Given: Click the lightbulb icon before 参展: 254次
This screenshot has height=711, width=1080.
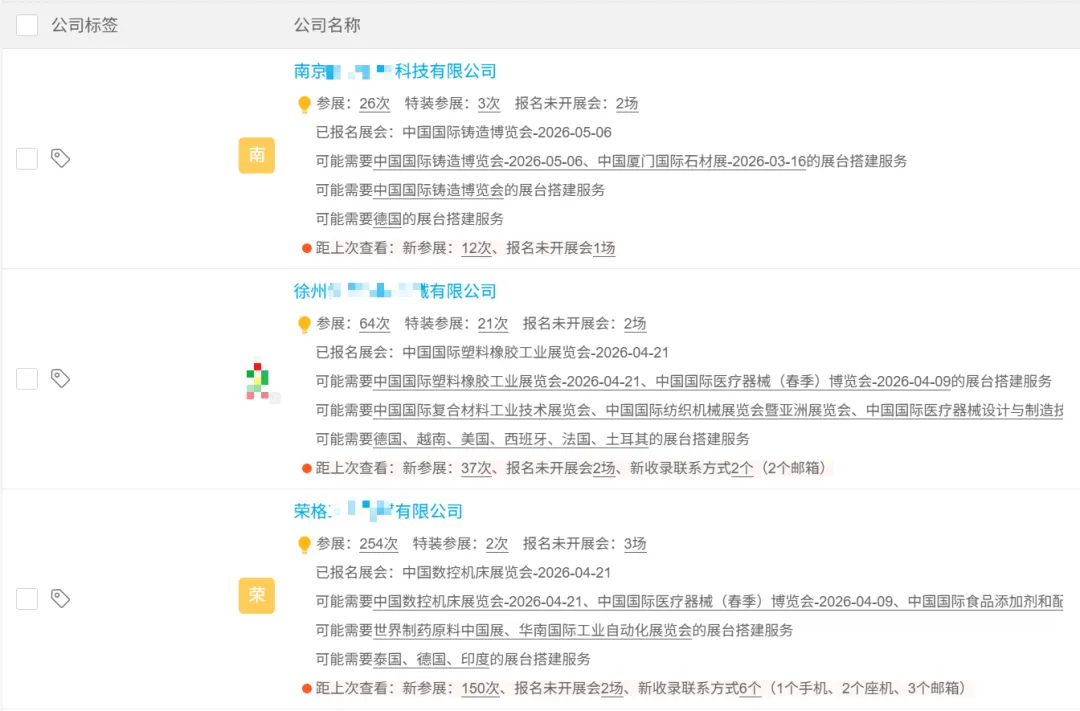Looking at the screenshot, I should click(x=302, y=543).
